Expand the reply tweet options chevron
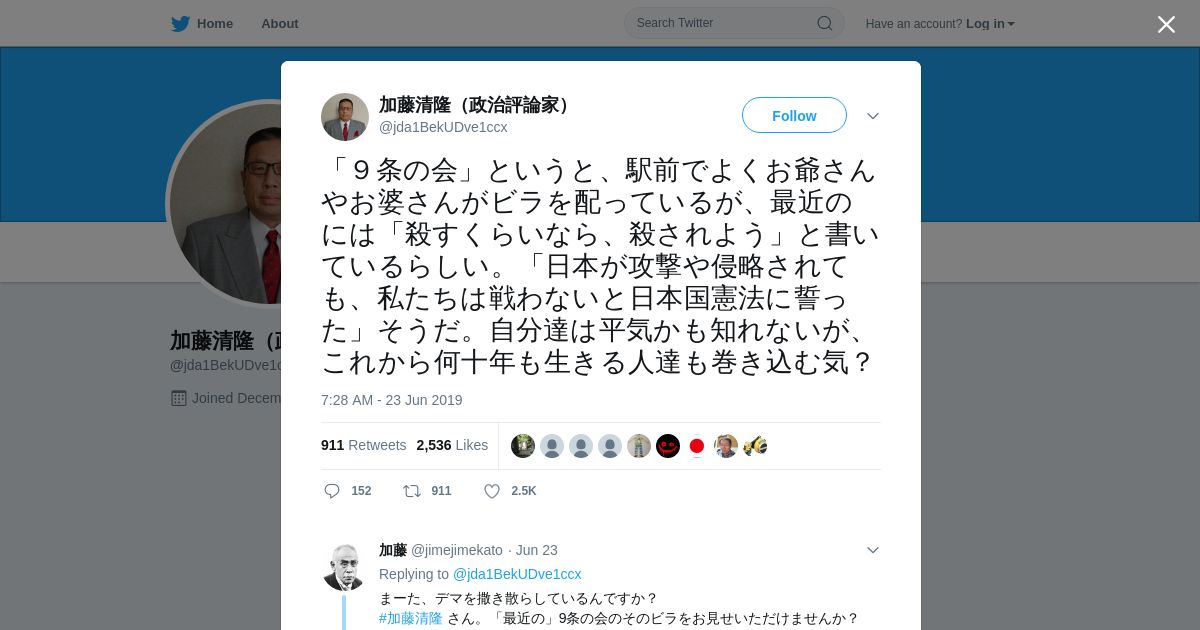The width and height of the screenshot is (1200, 630). [873, 550]
